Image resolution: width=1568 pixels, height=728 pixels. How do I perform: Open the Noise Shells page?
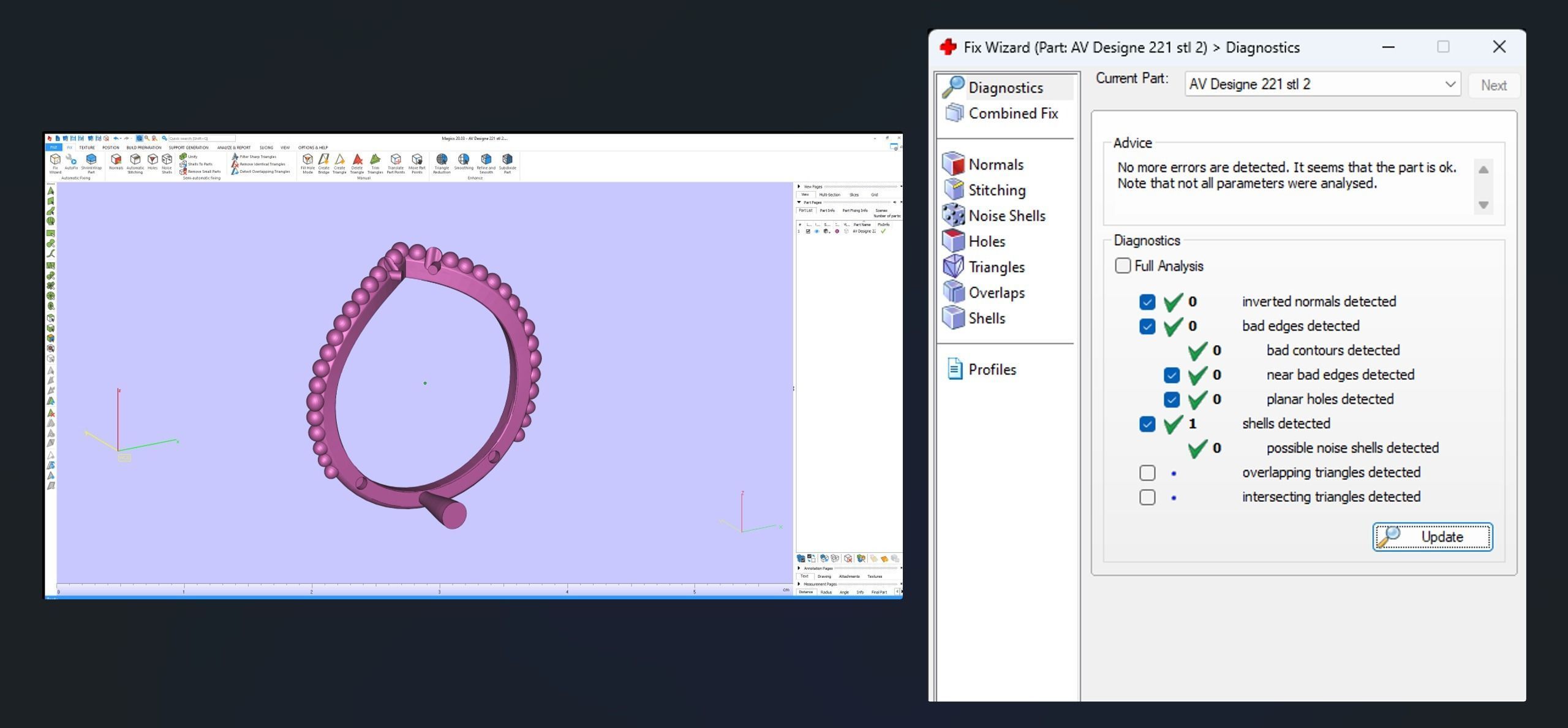[1006, 216]
